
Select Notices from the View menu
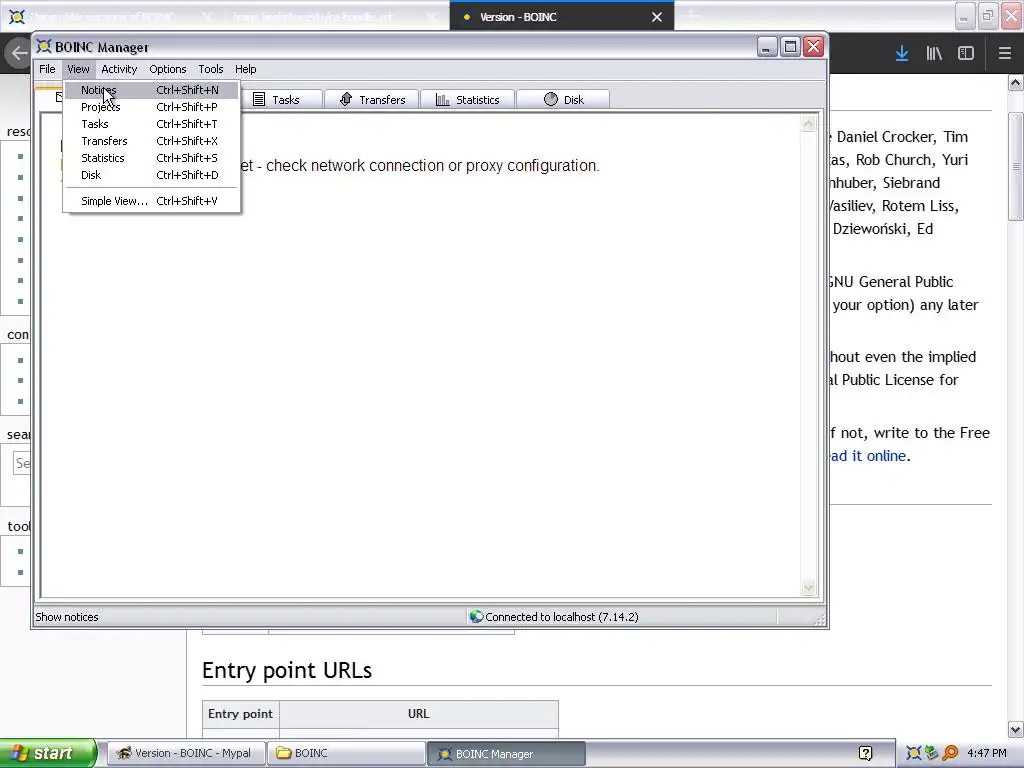click(x=152, y=90)
